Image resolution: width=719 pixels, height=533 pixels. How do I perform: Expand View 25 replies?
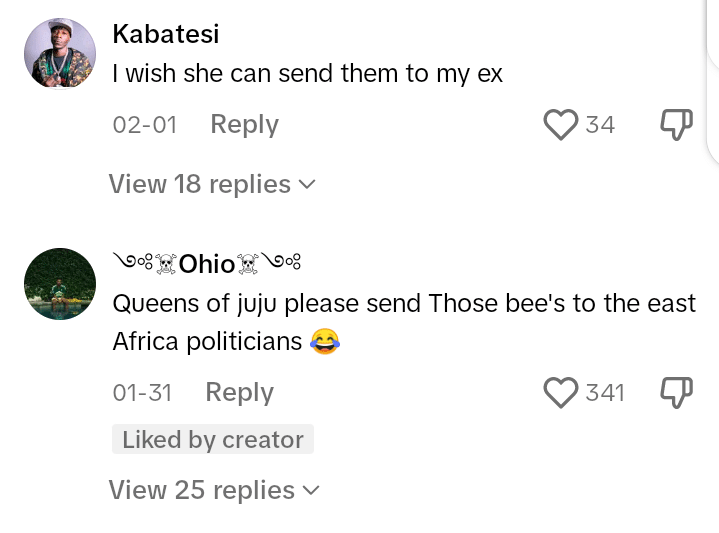tap(201, 490)
